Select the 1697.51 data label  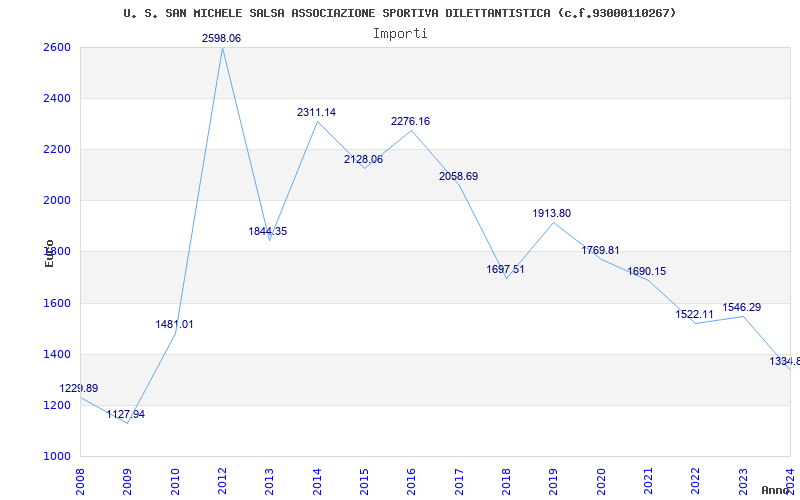[505, 269]
